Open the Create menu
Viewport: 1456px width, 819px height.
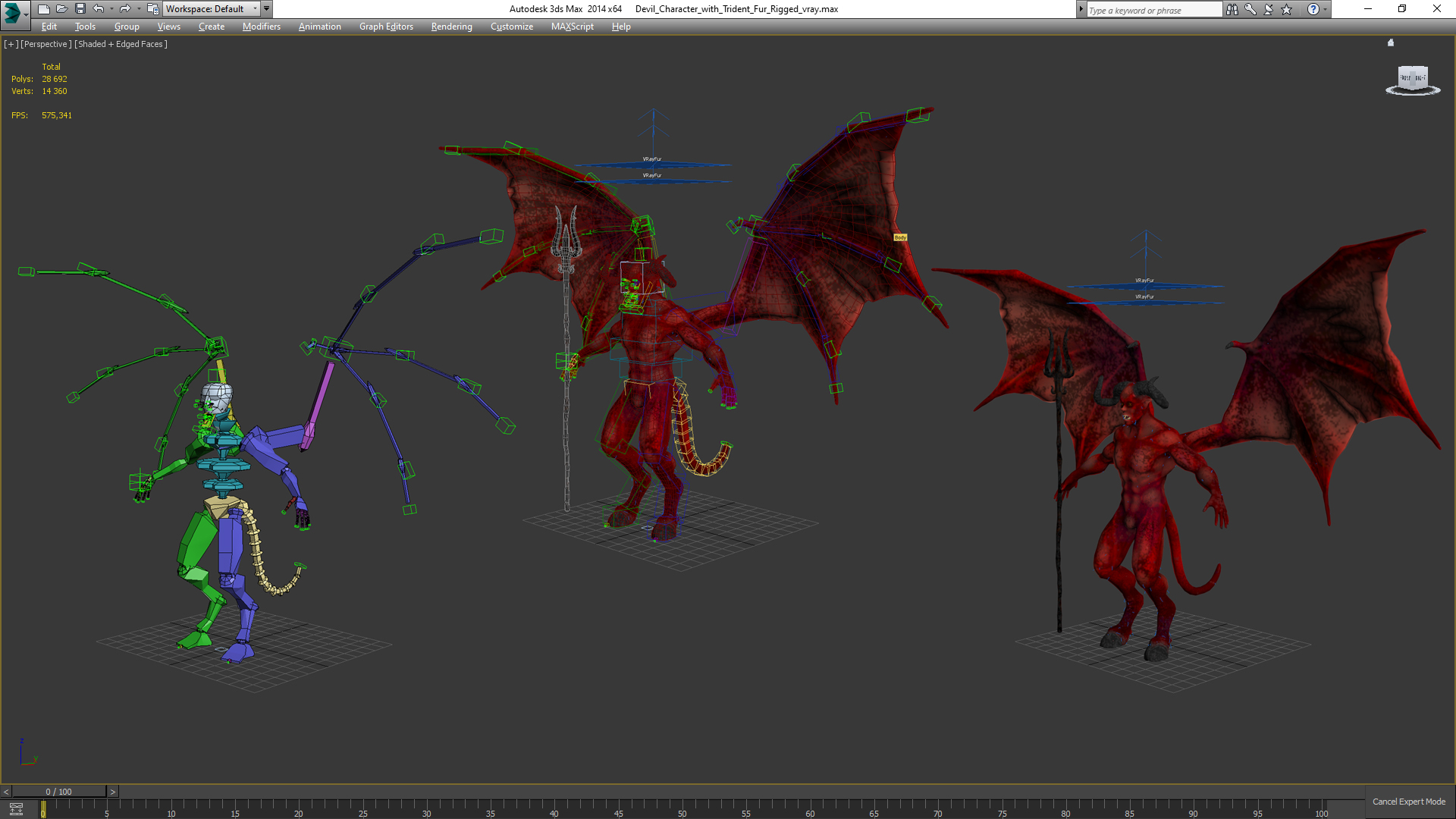pos(212,27)
